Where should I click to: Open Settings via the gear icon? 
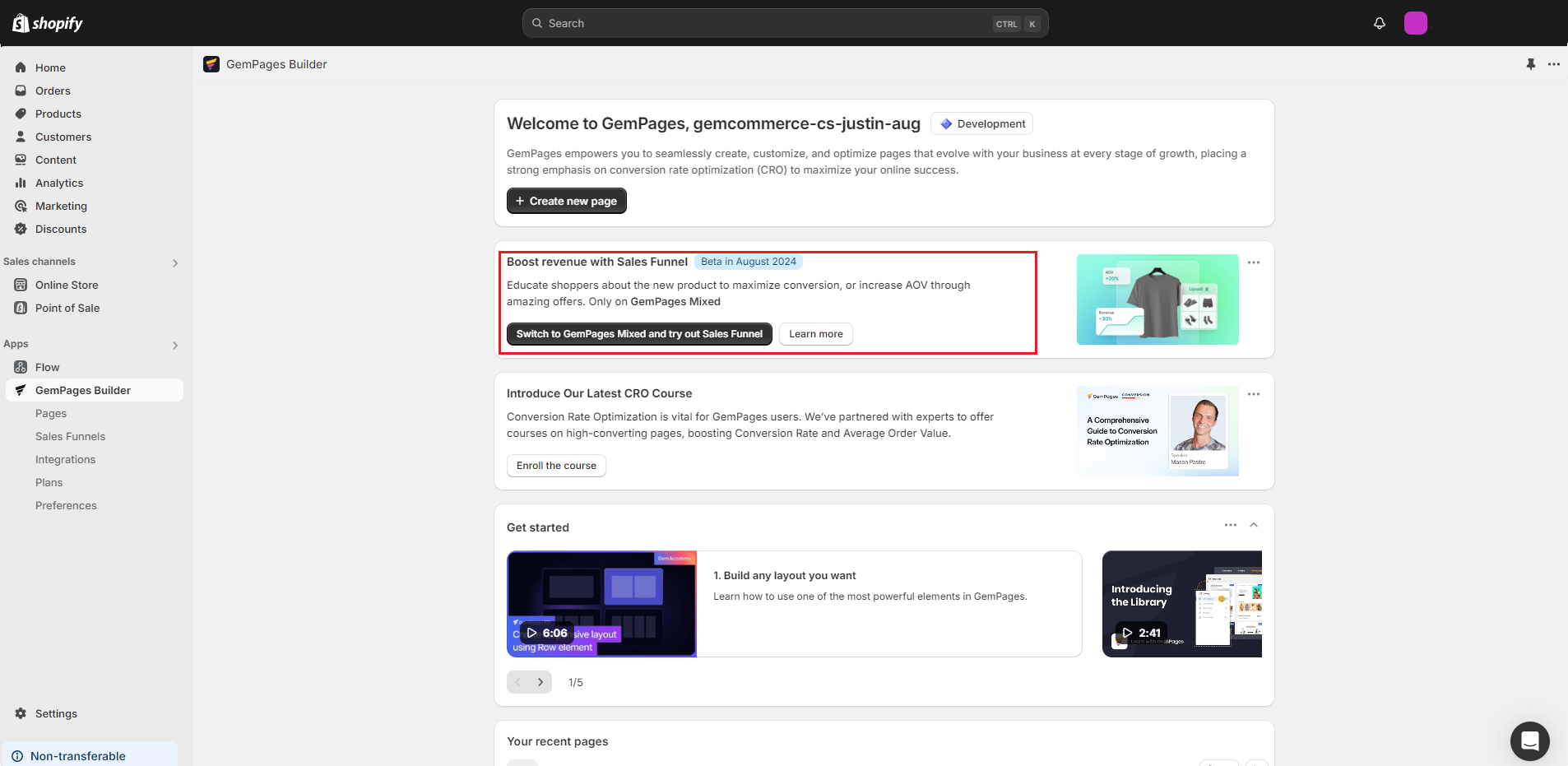21,713
